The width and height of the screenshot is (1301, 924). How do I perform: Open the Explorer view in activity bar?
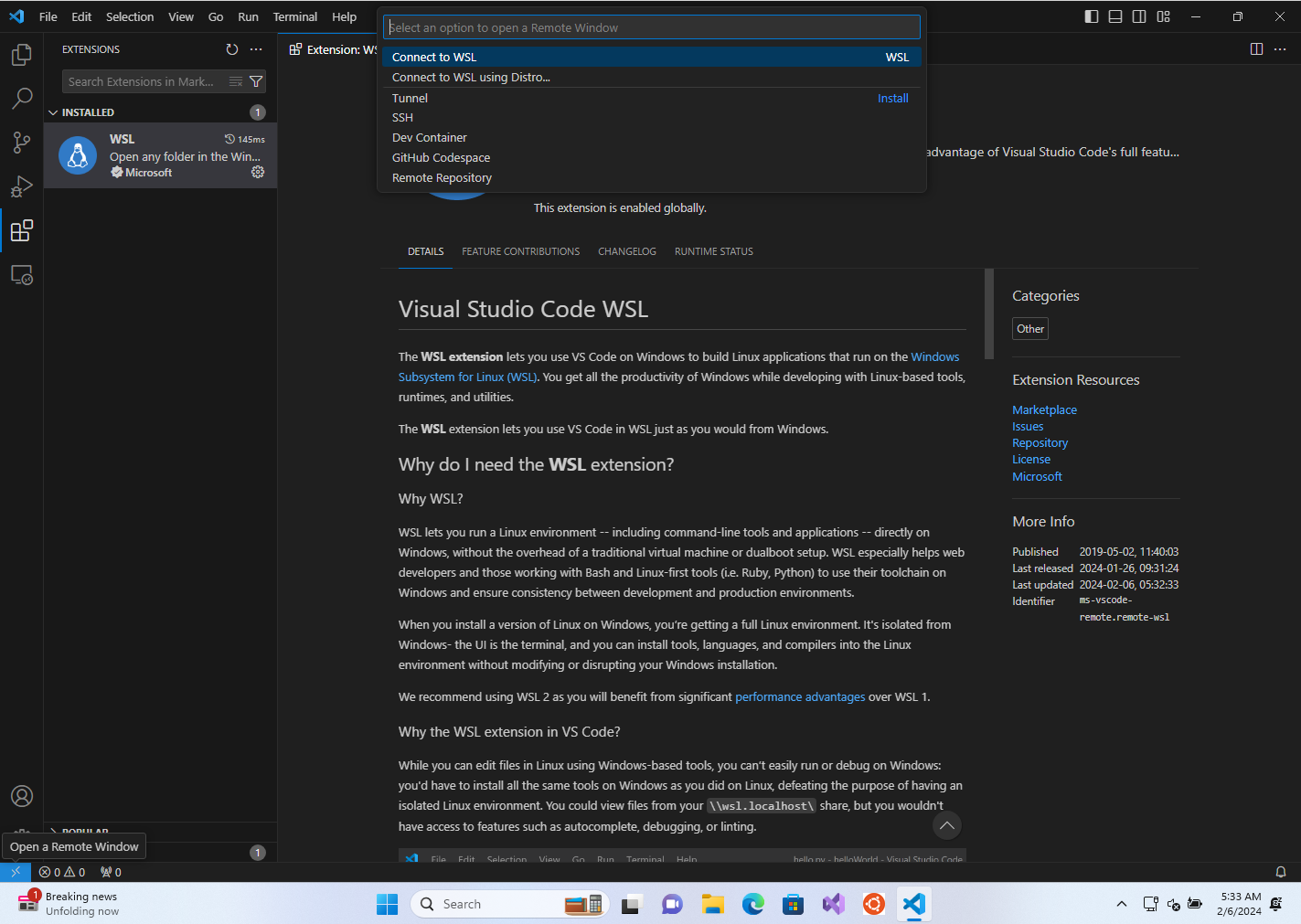tap(22, 55)
